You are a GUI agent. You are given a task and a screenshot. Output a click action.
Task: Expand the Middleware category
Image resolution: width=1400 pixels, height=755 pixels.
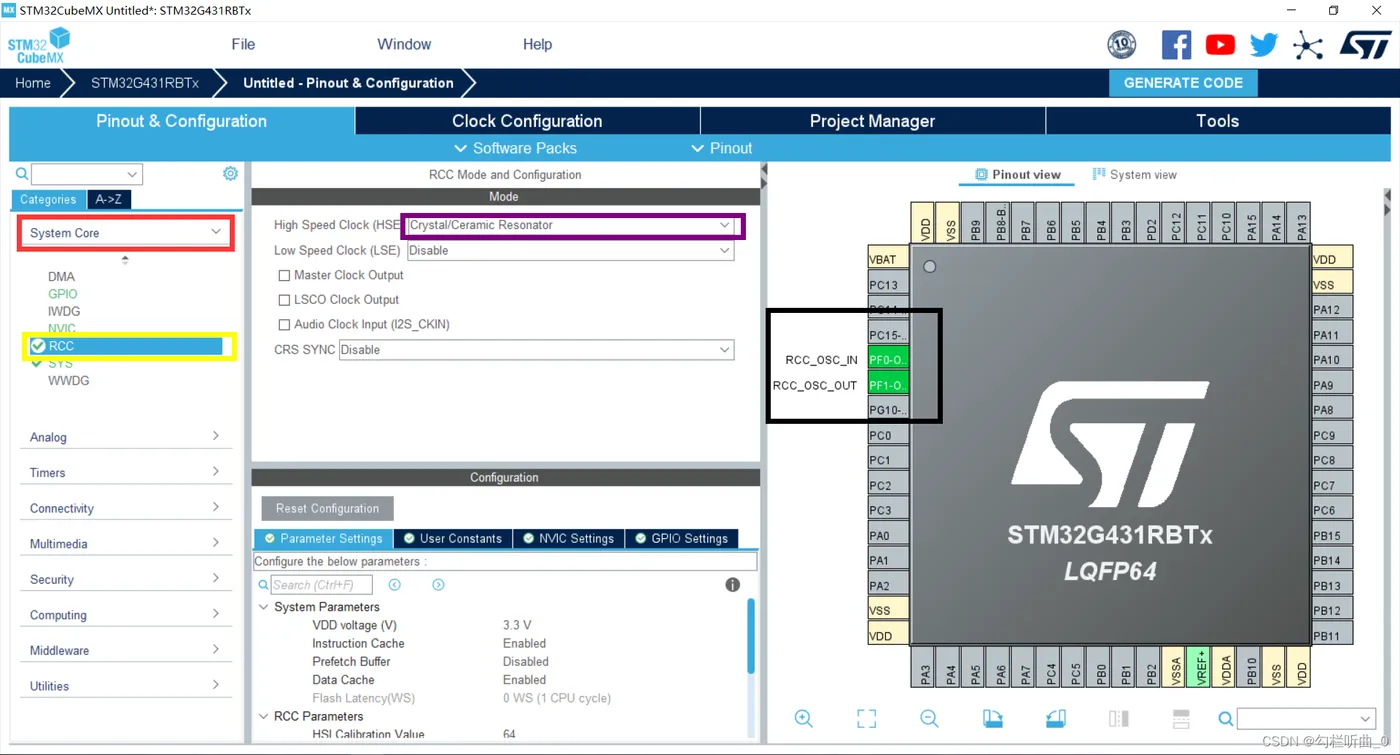[x=125, y=650]
